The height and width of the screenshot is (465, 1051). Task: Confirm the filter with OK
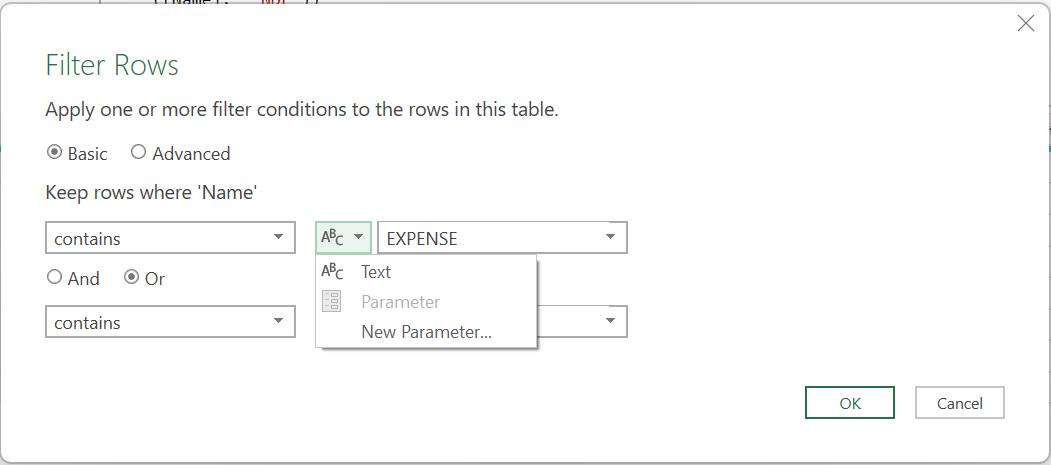(850, 403)
